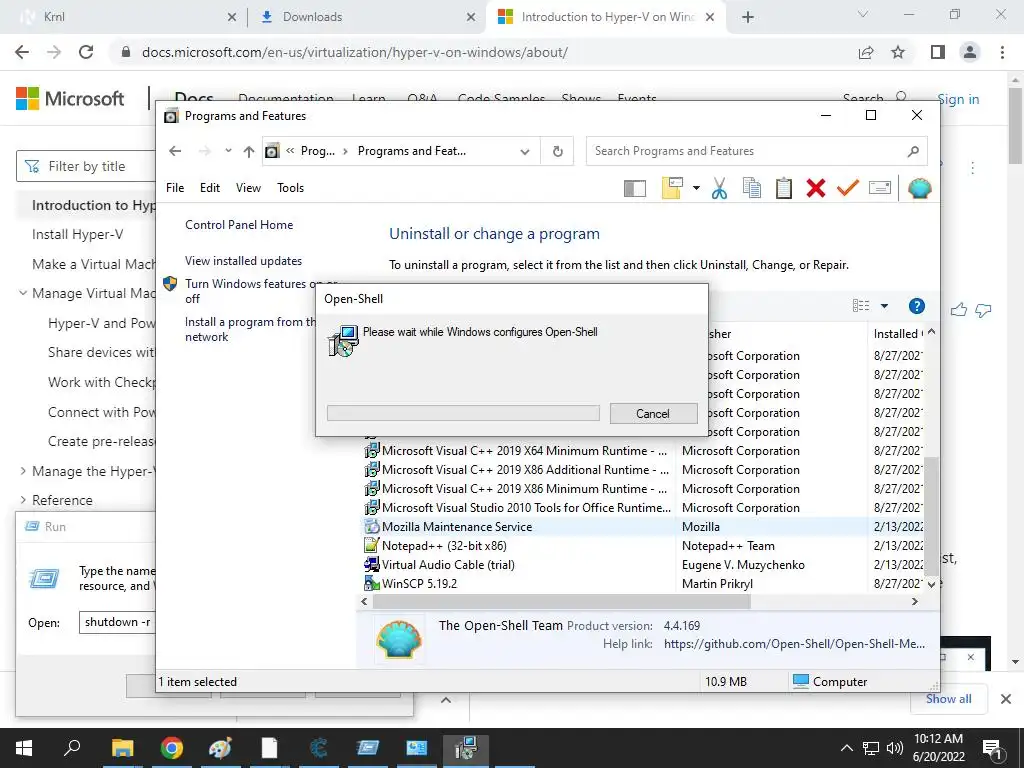
Task: Select WinSCP 5.19.2 row
Action: coord(642,583)
